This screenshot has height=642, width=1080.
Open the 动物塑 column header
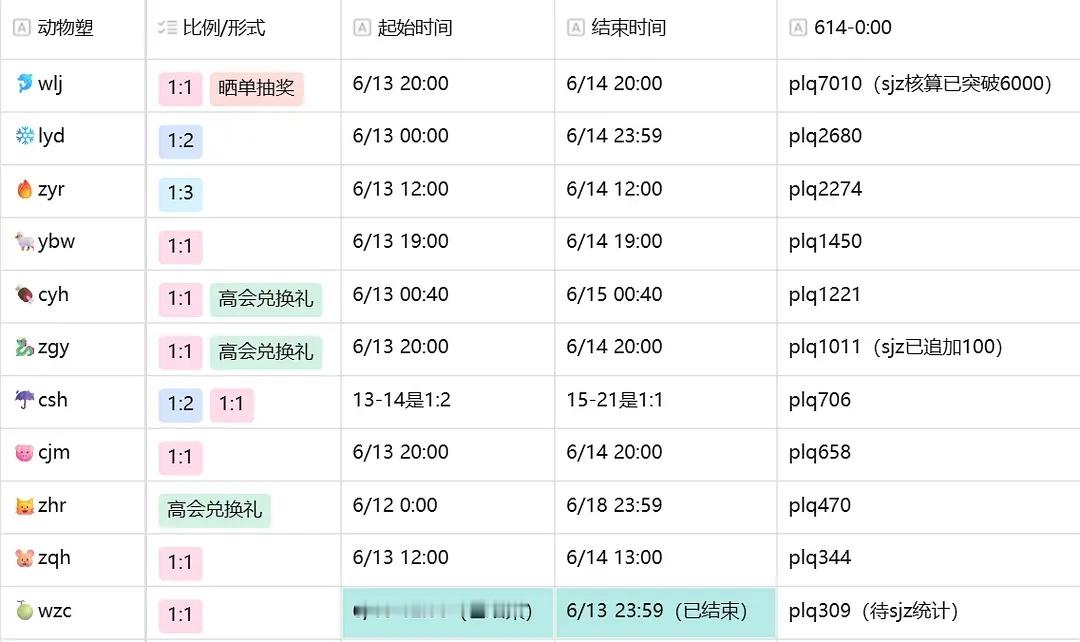point(72,28)
